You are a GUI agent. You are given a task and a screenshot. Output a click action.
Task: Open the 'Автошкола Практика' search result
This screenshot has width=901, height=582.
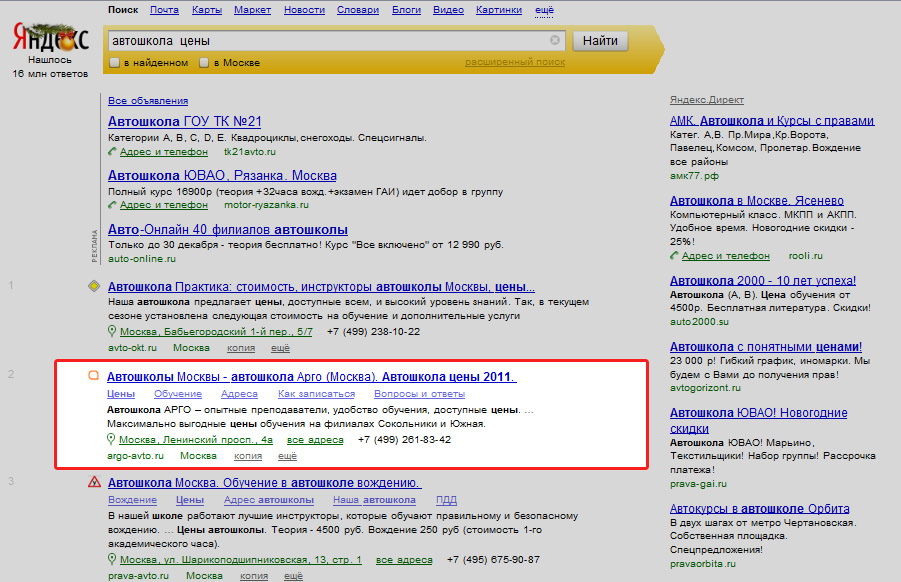click(321, 286)
